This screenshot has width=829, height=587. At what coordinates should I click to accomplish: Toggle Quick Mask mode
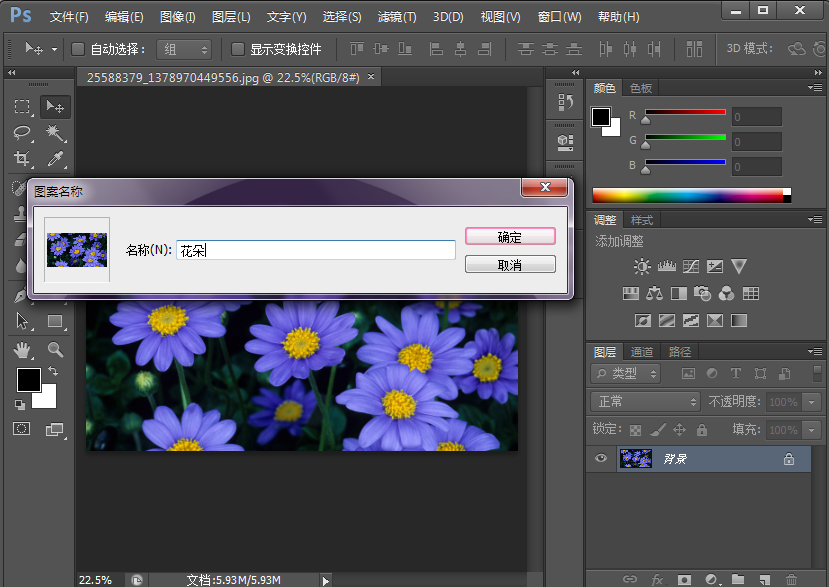tap(22, 428)
